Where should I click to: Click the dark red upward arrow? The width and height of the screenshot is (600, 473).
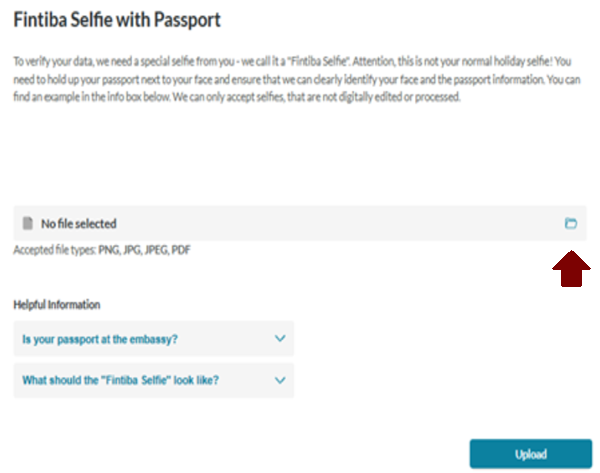point(571,267)
